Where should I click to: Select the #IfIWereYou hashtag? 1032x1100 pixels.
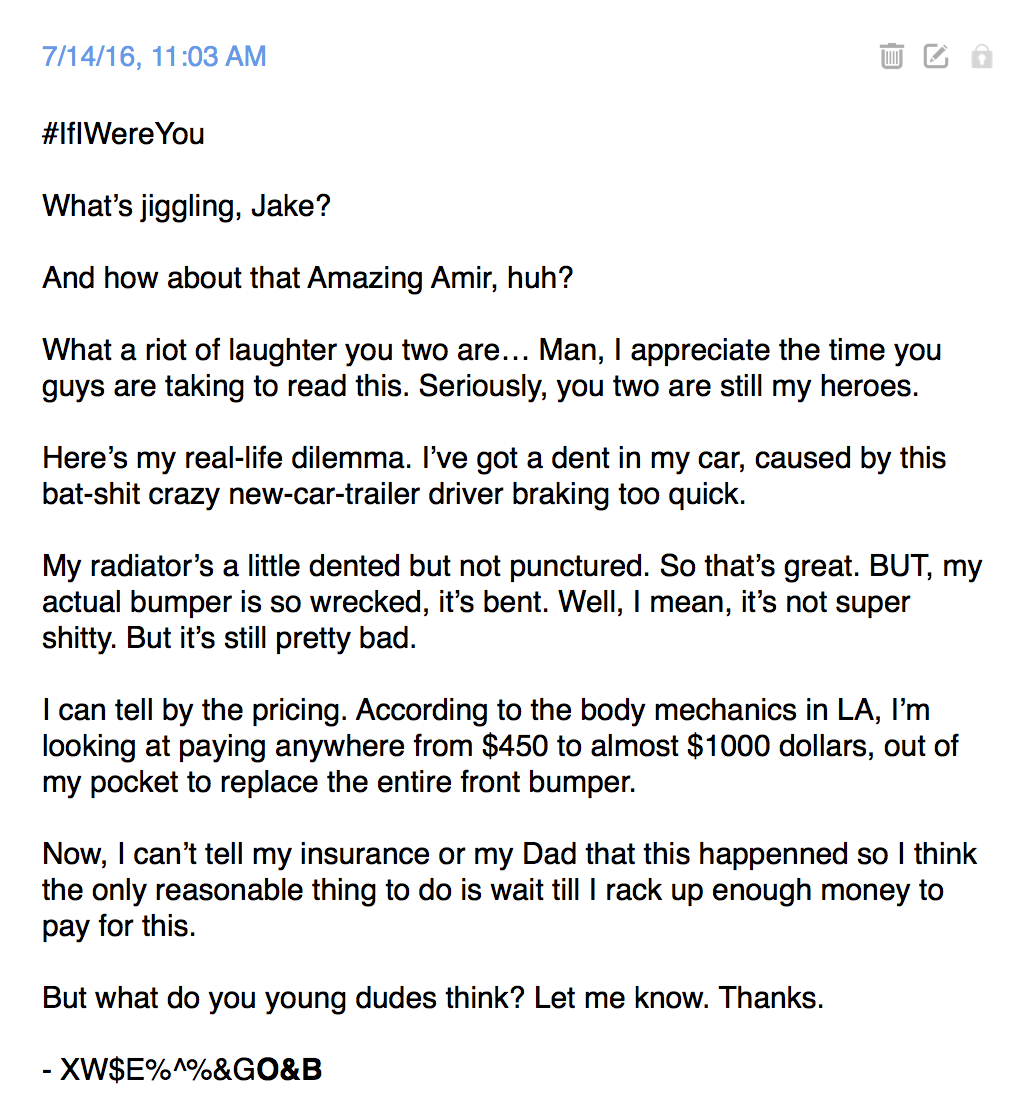pos(123,133)
